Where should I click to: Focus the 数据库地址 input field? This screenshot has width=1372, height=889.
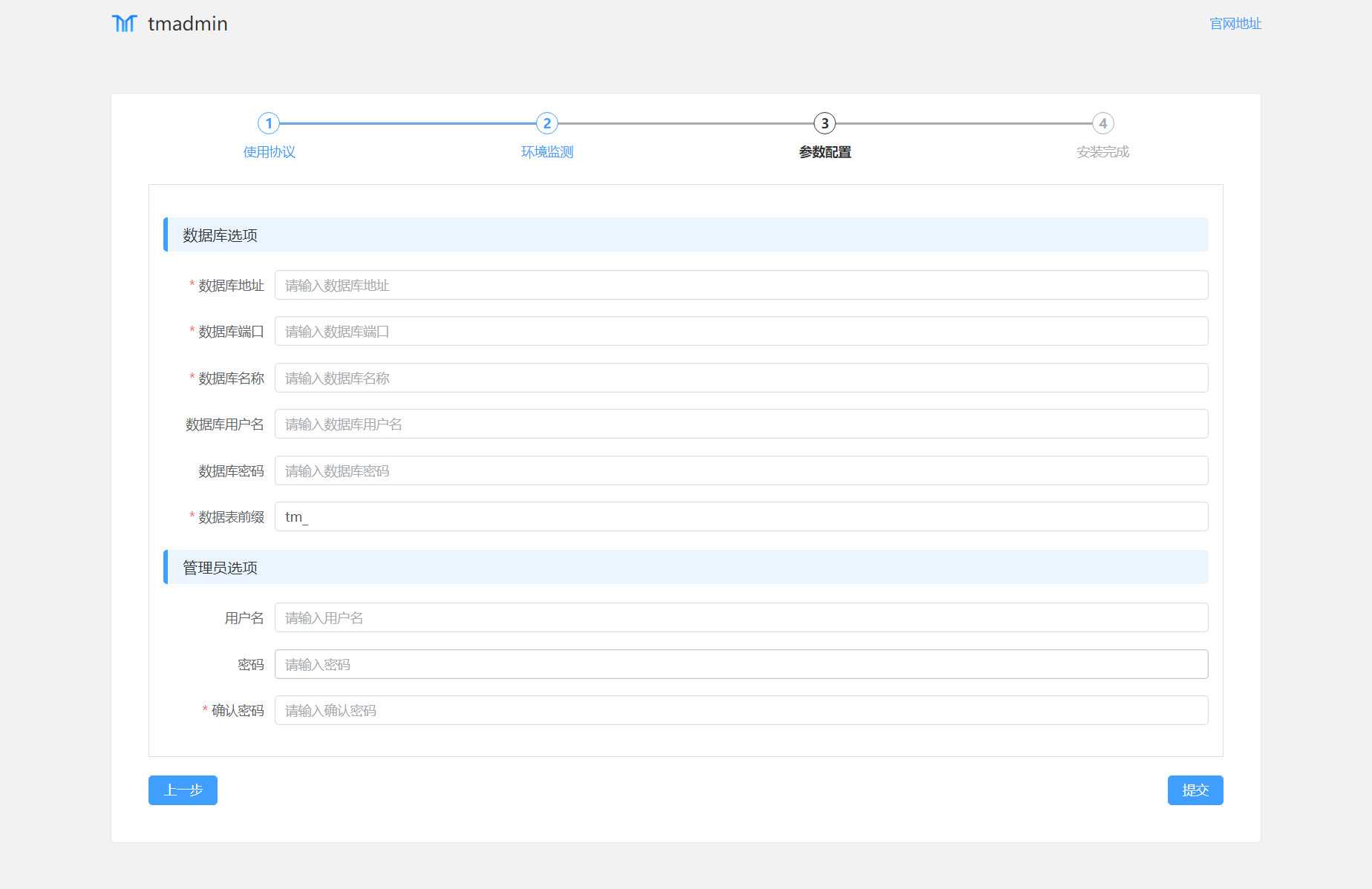click(x=741, y=286)
